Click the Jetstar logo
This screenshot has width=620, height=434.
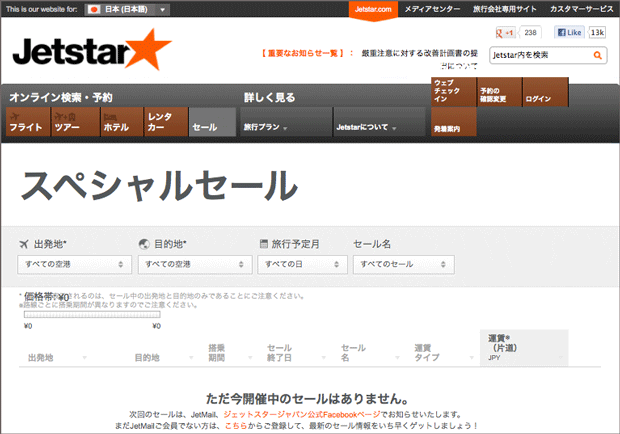click(92, 50)
